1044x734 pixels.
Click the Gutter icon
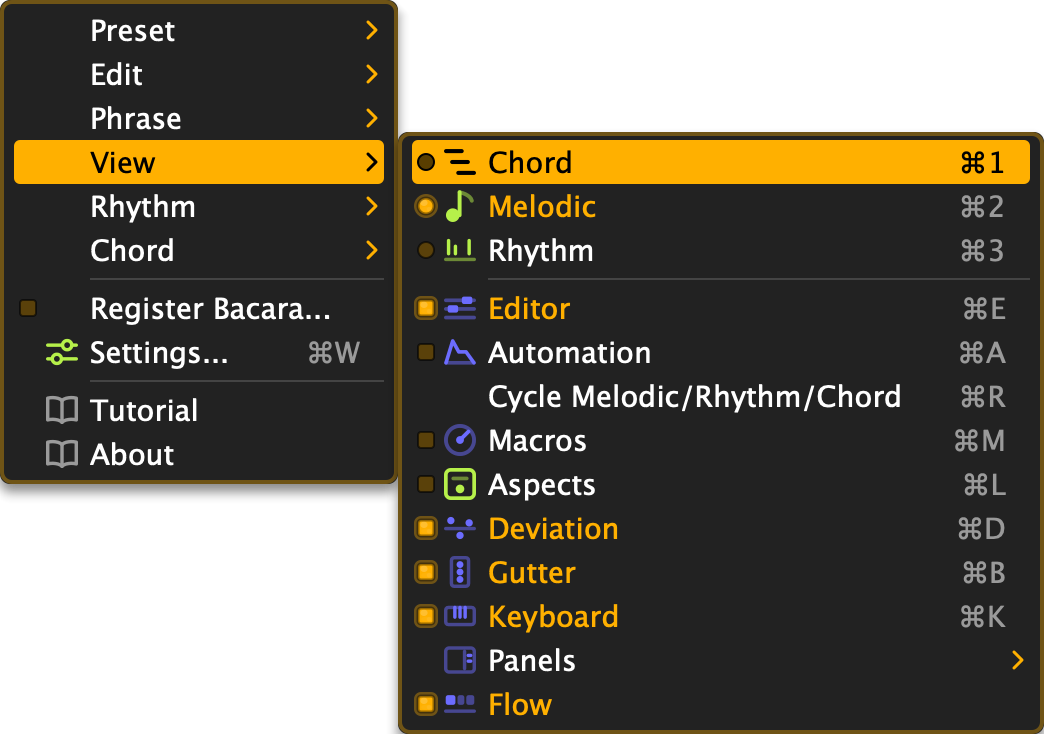pos(459,572)
